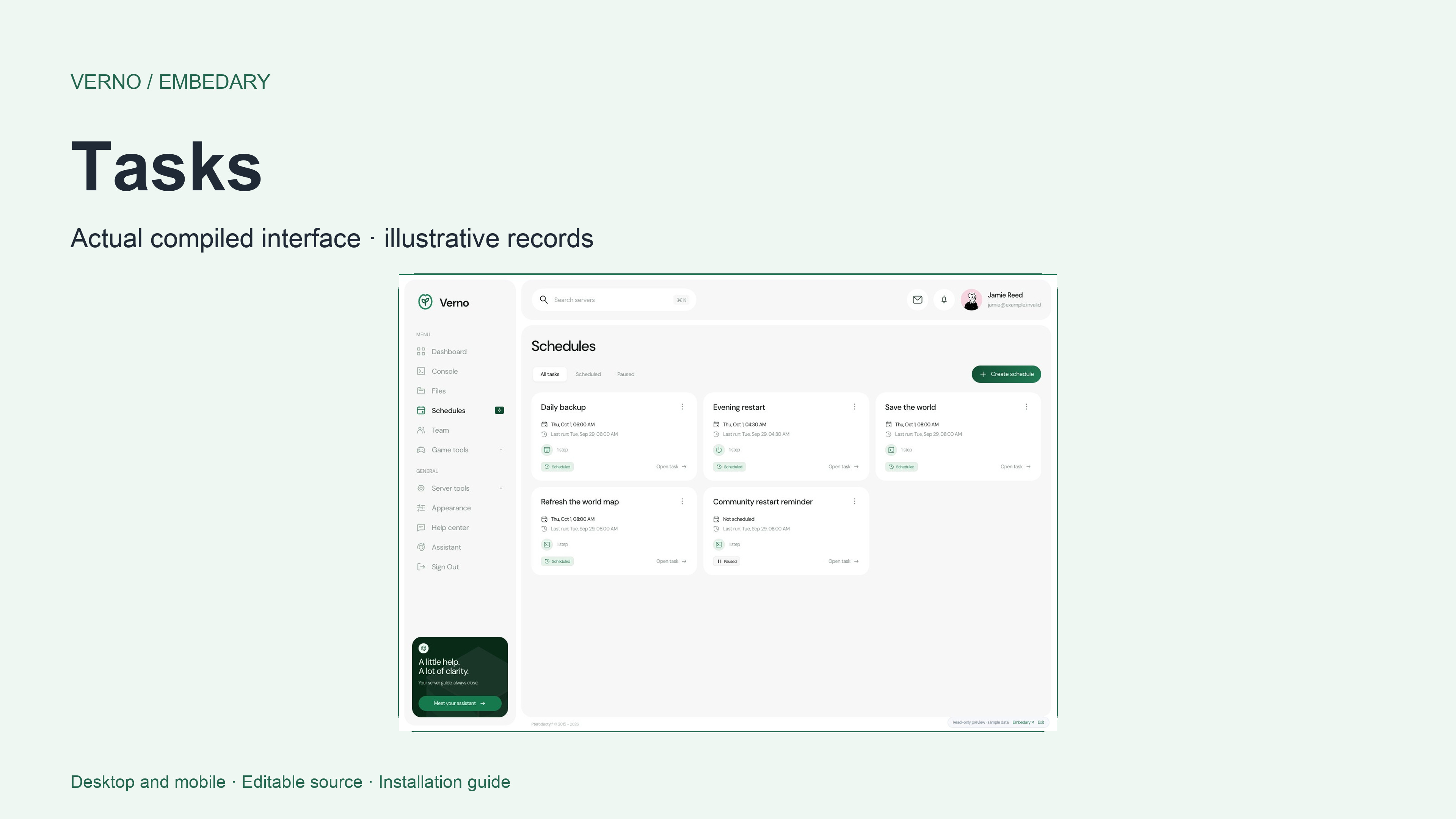1456x819 pixels.
Task: Click the green badge beside Schedules
Action: coord(499,410)
